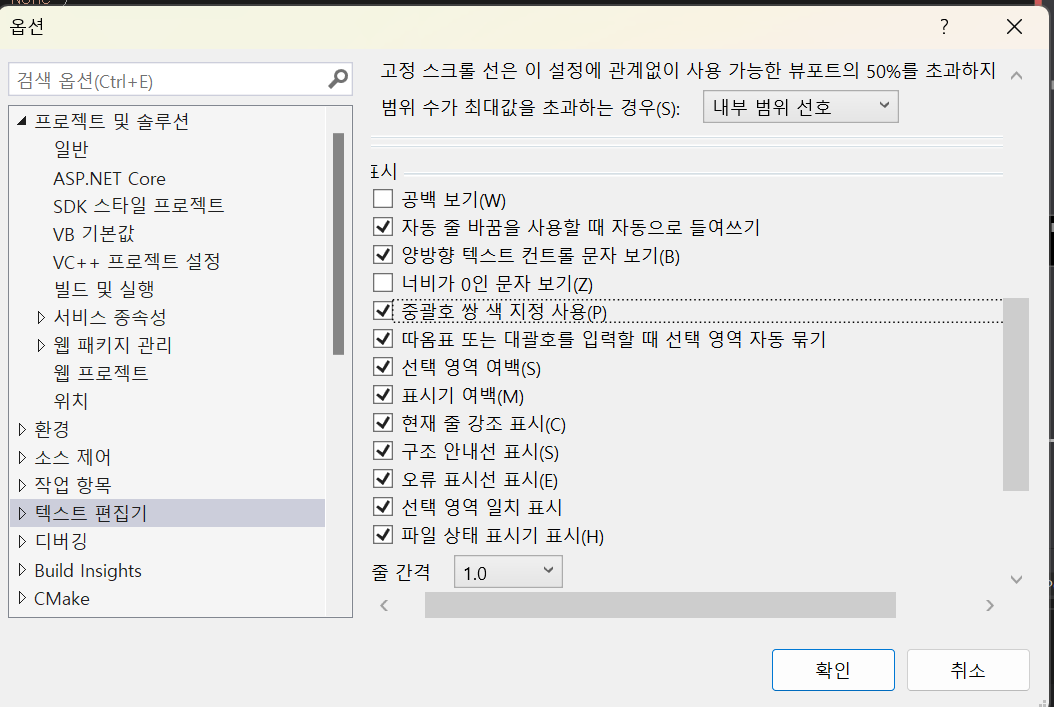1054x707 pixels.
Task: Uncheck 양방향 텍스트 컨트롤 문자 보기(B)
Action: (382, 254)
